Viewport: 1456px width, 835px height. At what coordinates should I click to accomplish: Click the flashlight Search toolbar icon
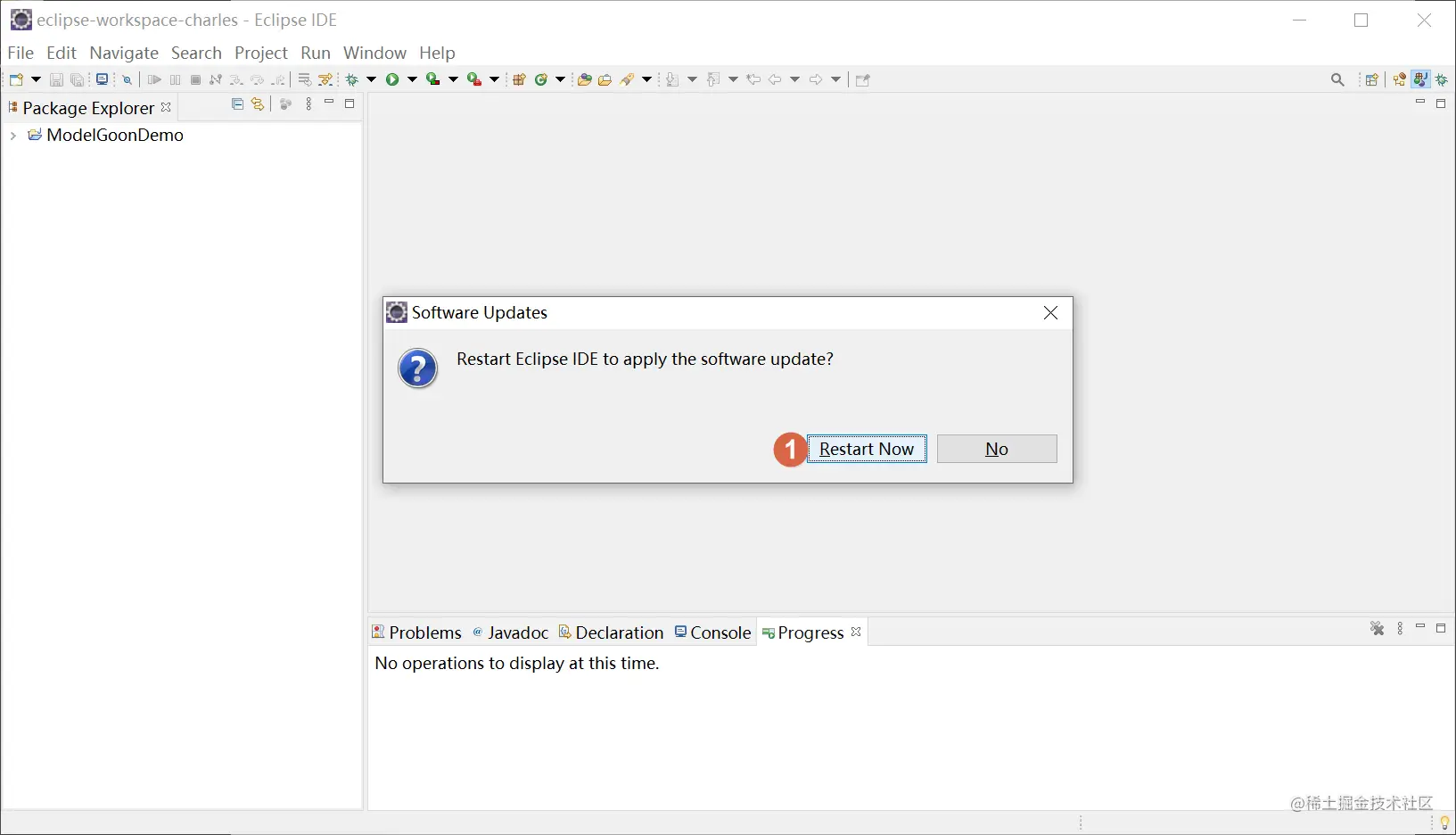coord(628,79)
